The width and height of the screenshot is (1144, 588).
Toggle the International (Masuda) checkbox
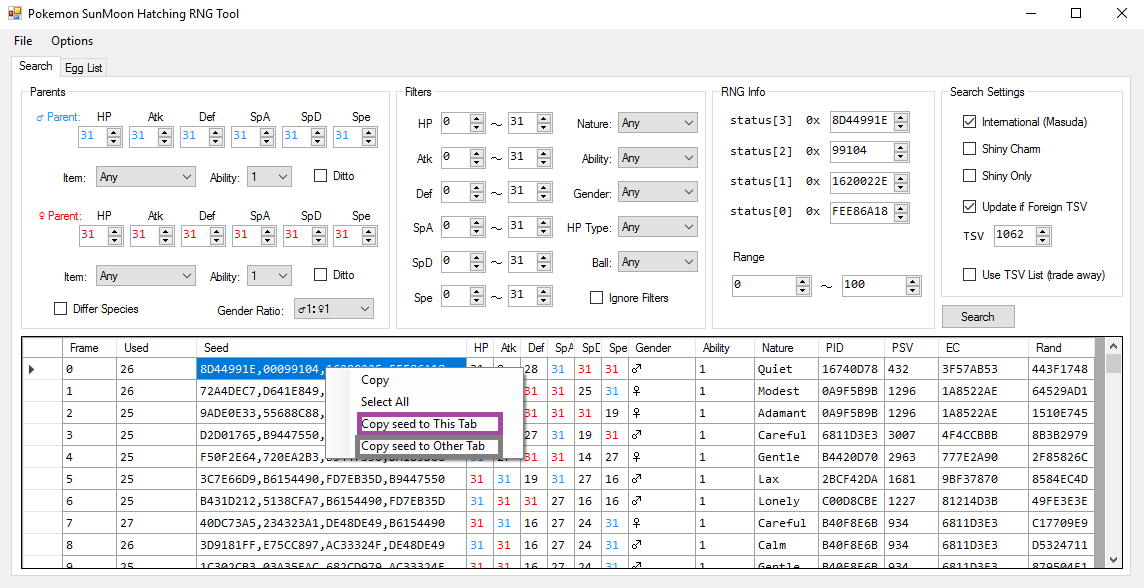[969, 122]
